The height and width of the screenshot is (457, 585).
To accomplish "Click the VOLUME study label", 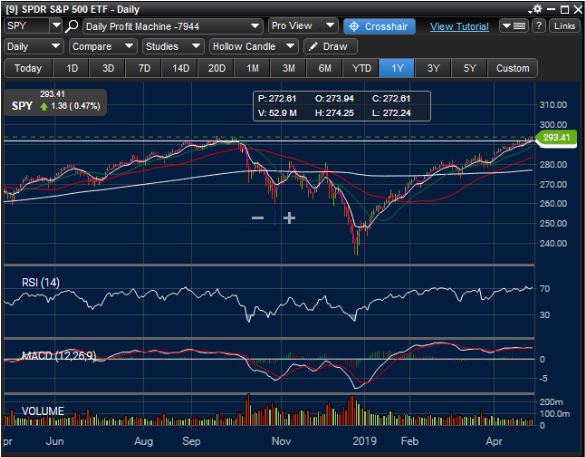I will (x=43, y=411).
